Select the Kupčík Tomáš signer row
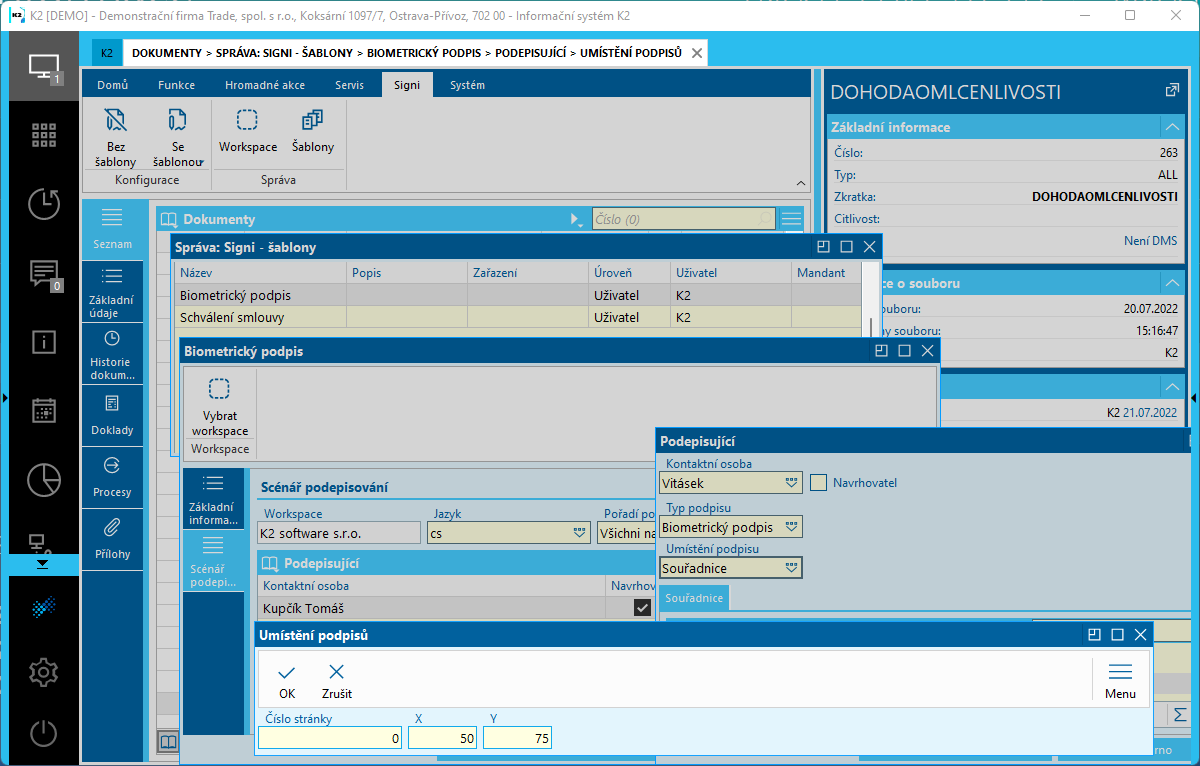Viewport: 1200px width, 766px height. 456,608
